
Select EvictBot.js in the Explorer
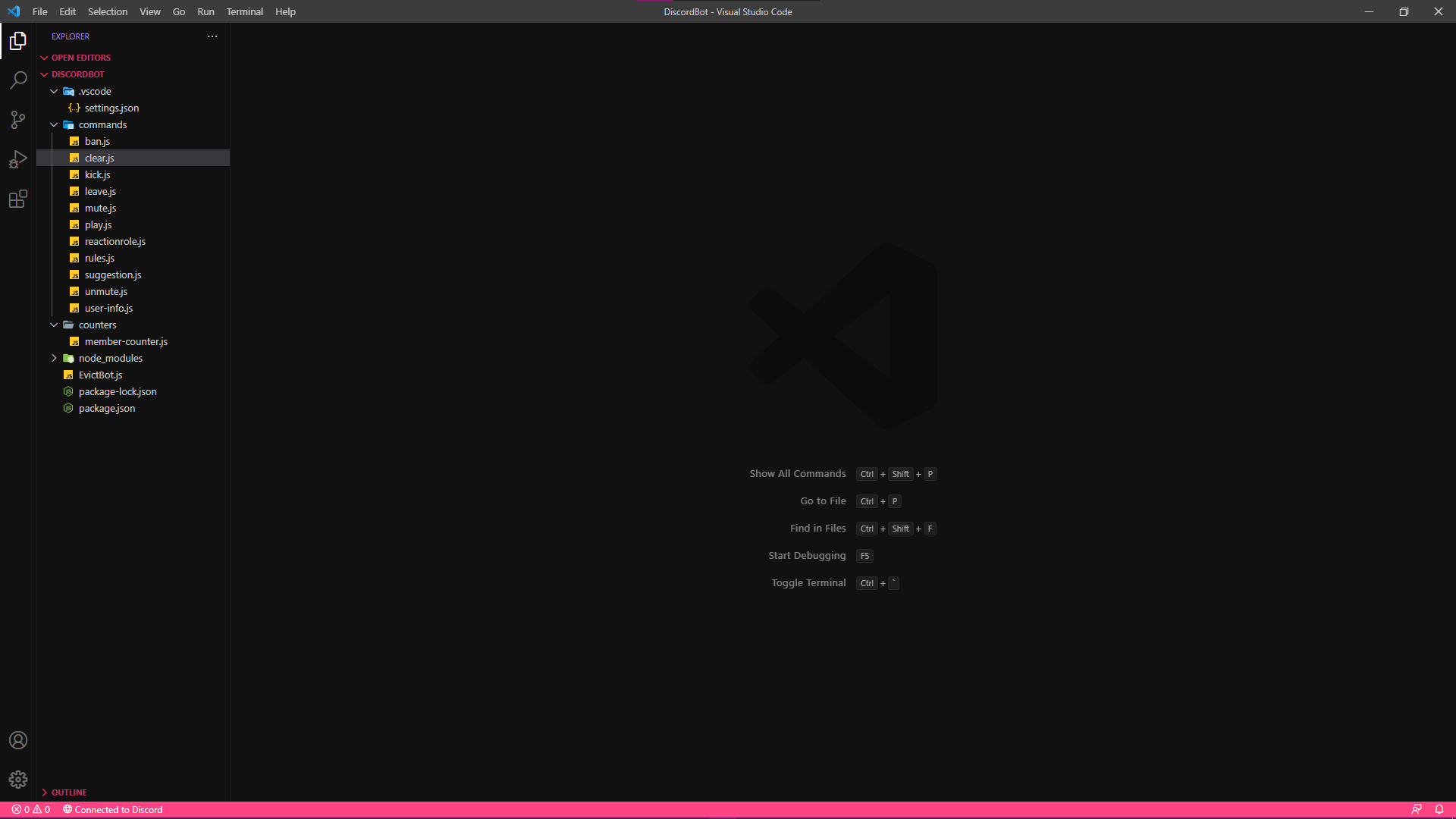pyautogui.click(x=101, y=375)
